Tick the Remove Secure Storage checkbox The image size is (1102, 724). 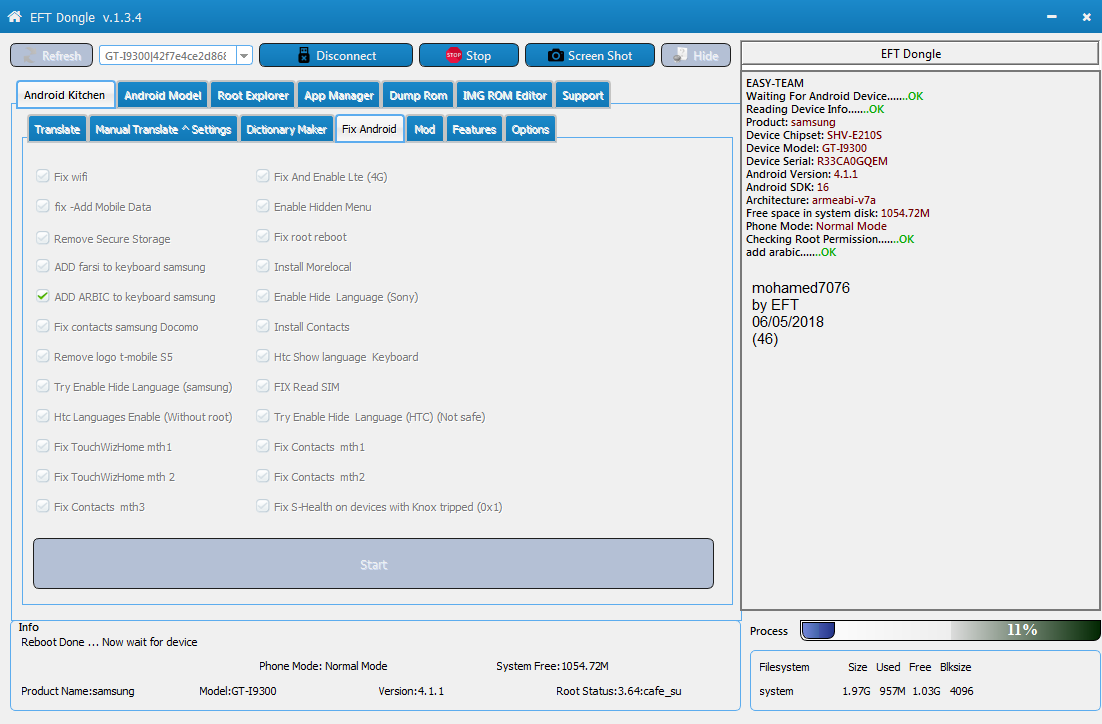pyautogui.click(x=43, y=238)
